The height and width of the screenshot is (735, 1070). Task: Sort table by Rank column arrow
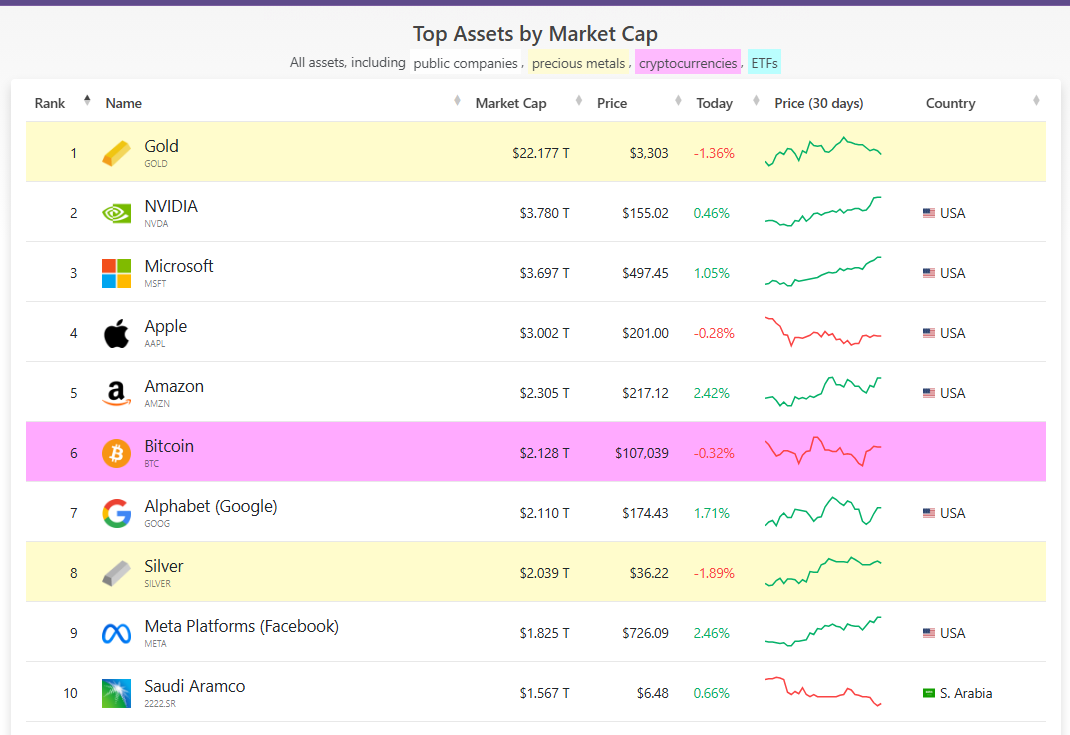87,100
